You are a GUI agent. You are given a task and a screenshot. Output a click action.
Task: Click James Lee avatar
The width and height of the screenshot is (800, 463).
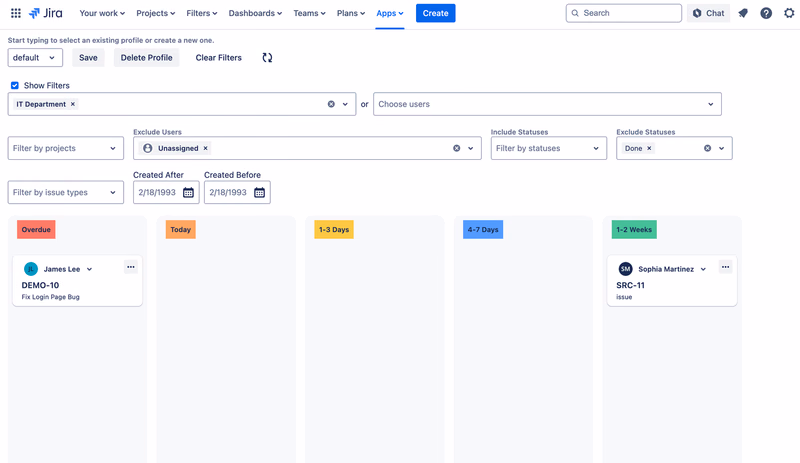(31, 269)
